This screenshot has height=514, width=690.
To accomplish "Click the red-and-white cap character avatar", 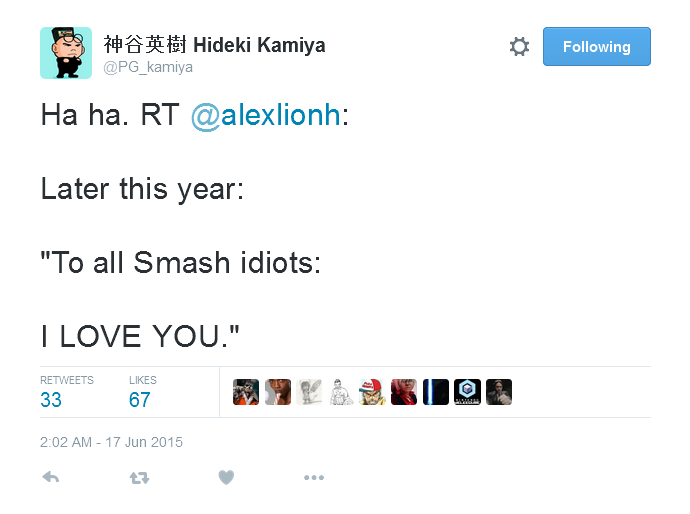I will click(x=372, y=392).
